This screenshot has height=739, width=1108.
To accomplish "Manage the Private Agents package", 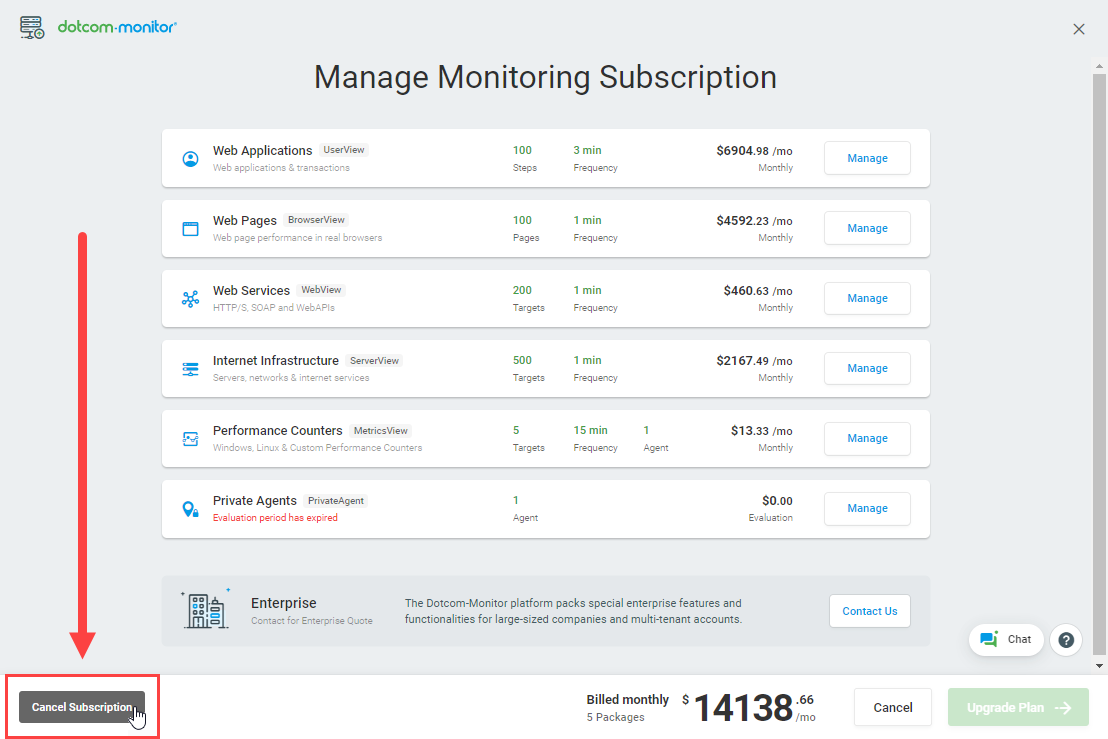I will click(867, 508).
